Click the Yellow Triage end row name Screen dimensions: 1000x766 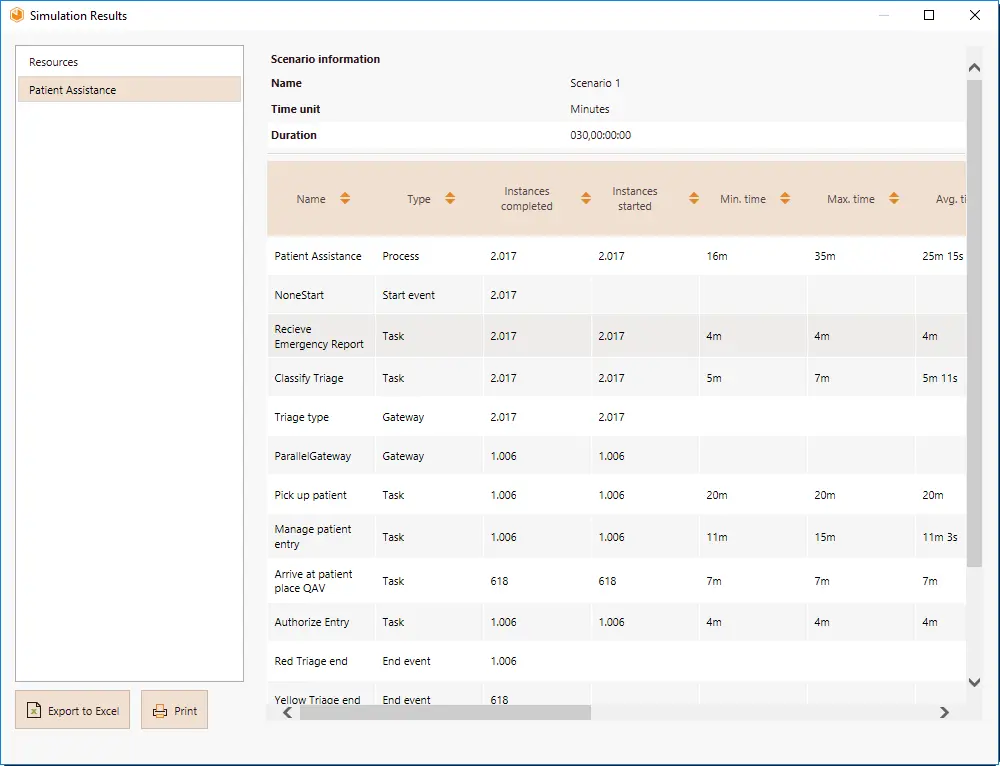tap(317, 700)
